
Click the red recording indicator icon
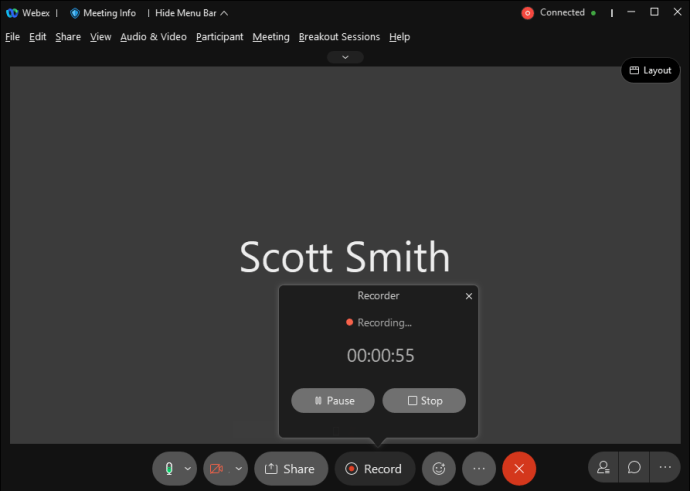pos(527,13)
